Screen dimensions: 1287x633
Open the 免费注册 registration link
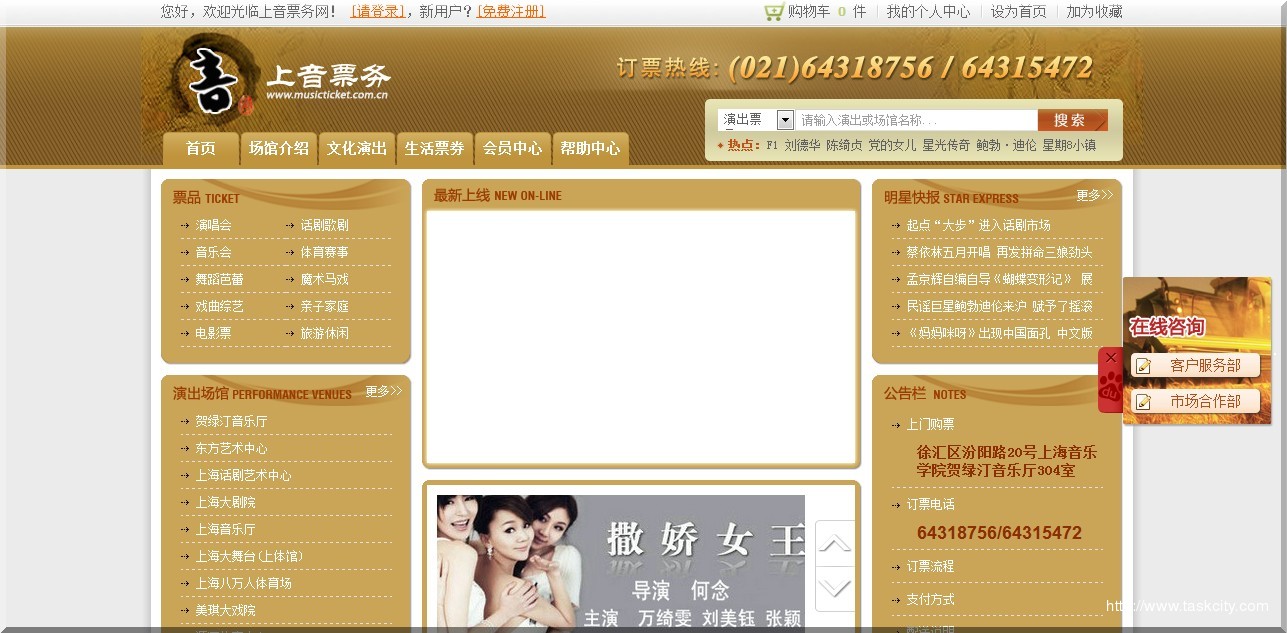point(509,12)
